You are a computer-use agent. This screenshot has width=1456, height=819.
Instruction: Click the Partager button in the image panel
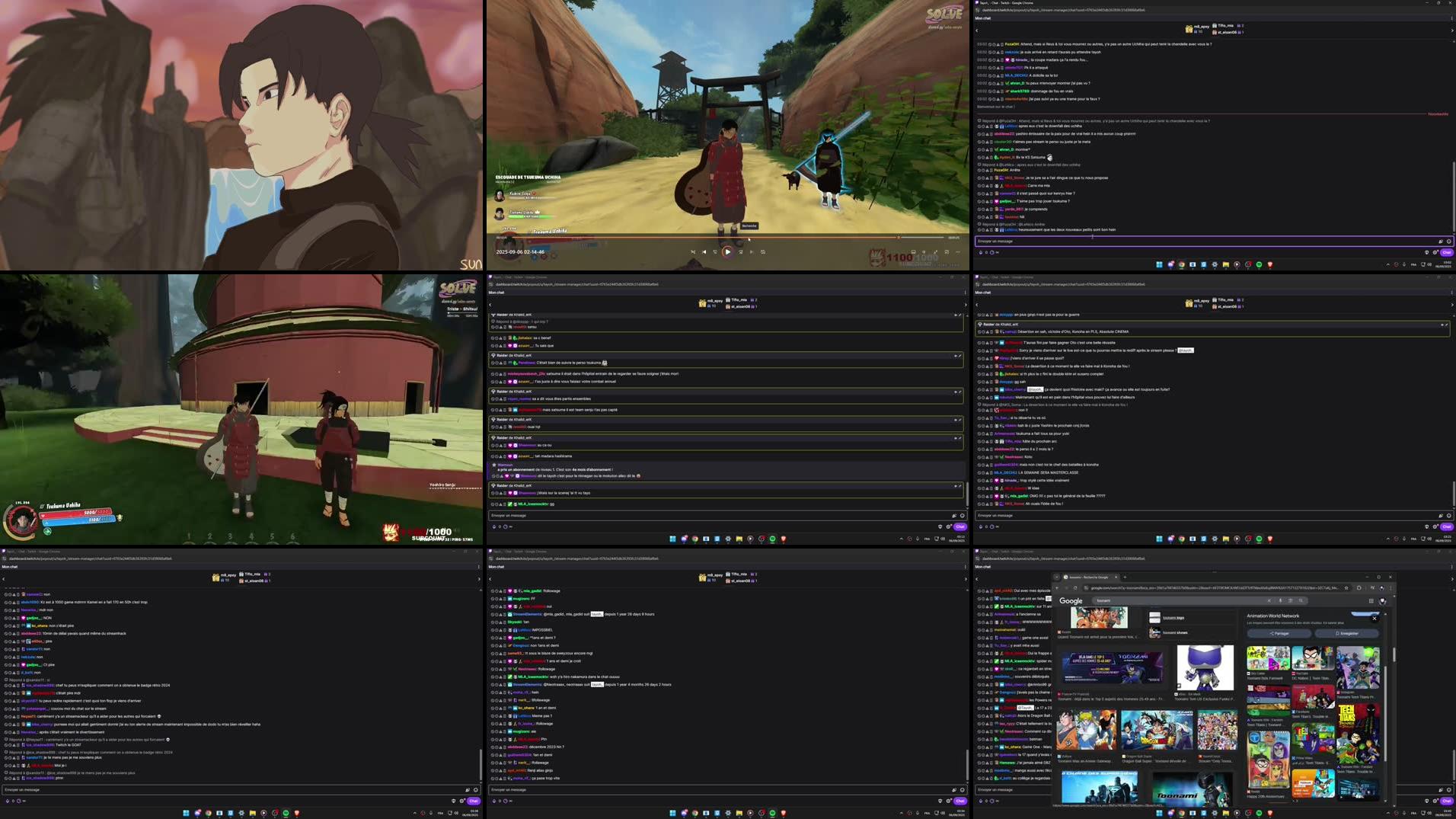[x=1279, y=633]
